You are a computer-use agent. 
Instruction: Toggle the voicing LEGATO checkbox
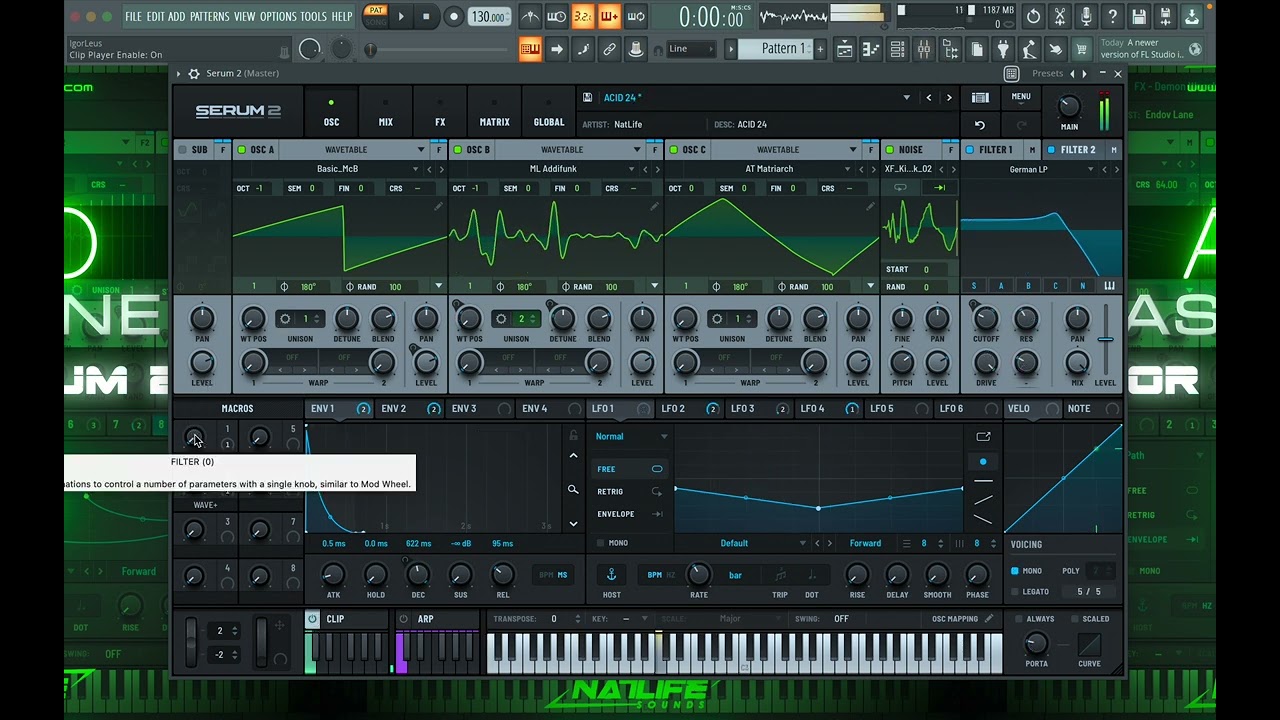coord(1015,591)
